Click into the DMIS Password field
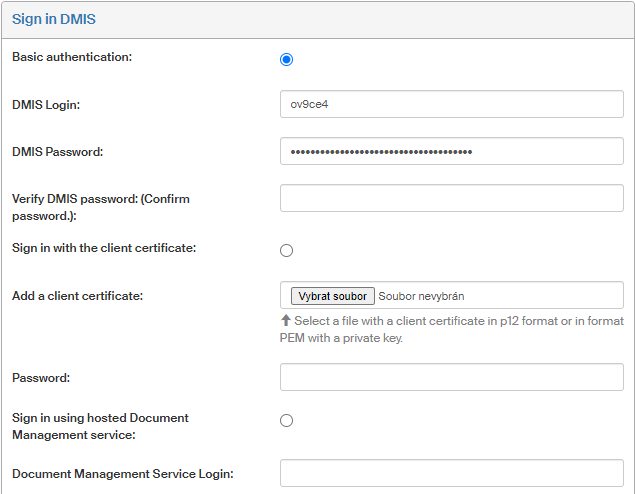Viewport: 635px width, 494px height. click(x=452, y=151)
